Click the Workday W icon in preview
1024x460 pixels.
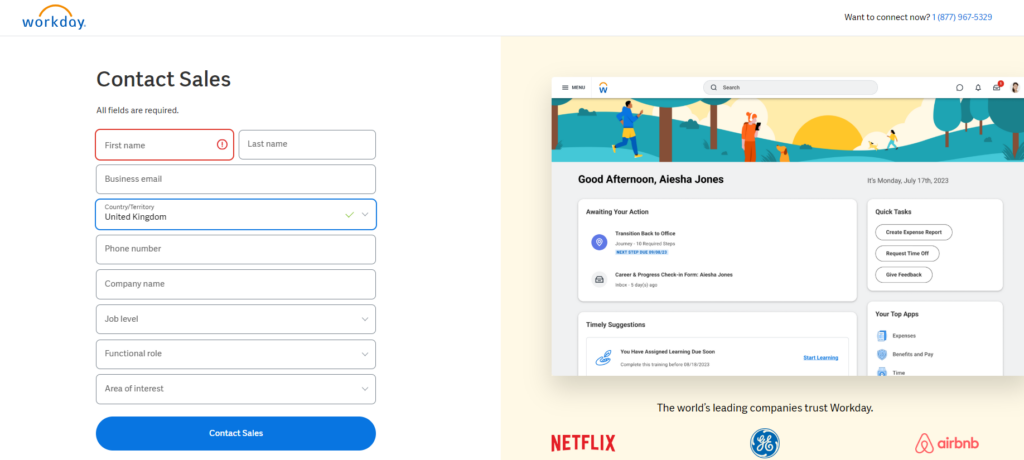click(x=603, y=88)
